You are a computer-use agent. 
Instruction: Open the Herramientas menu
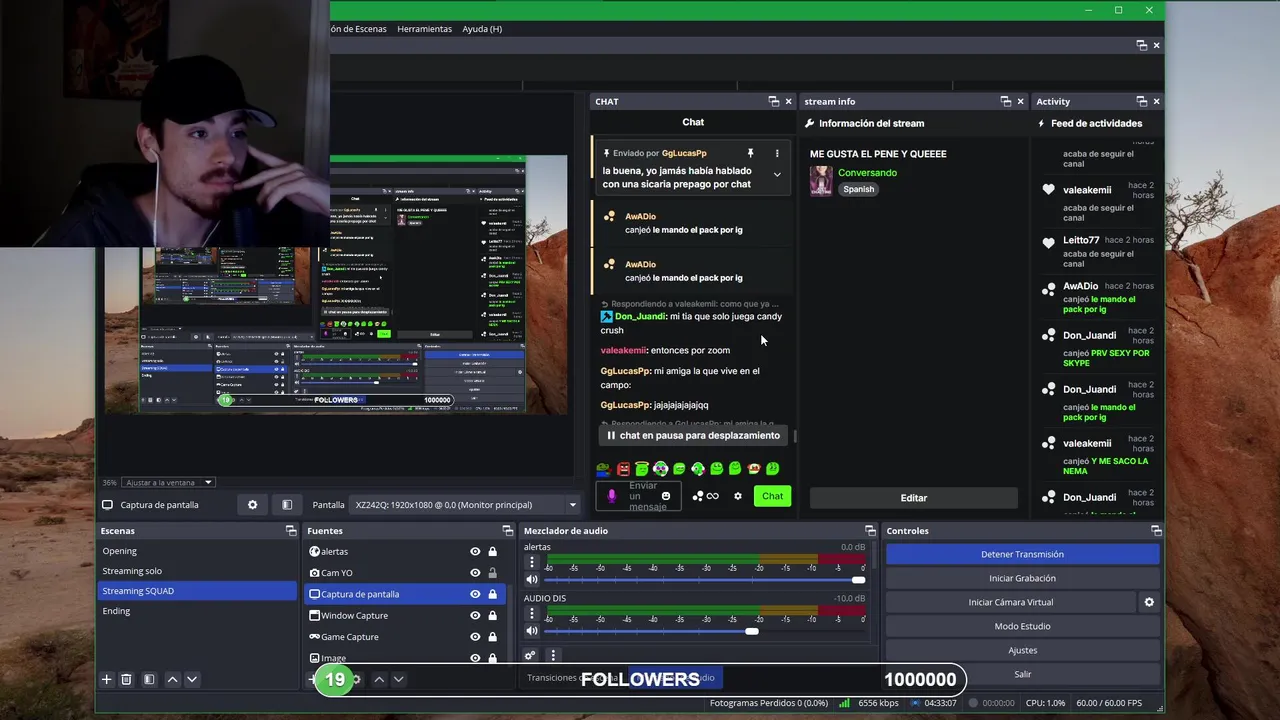pos(424,29)
